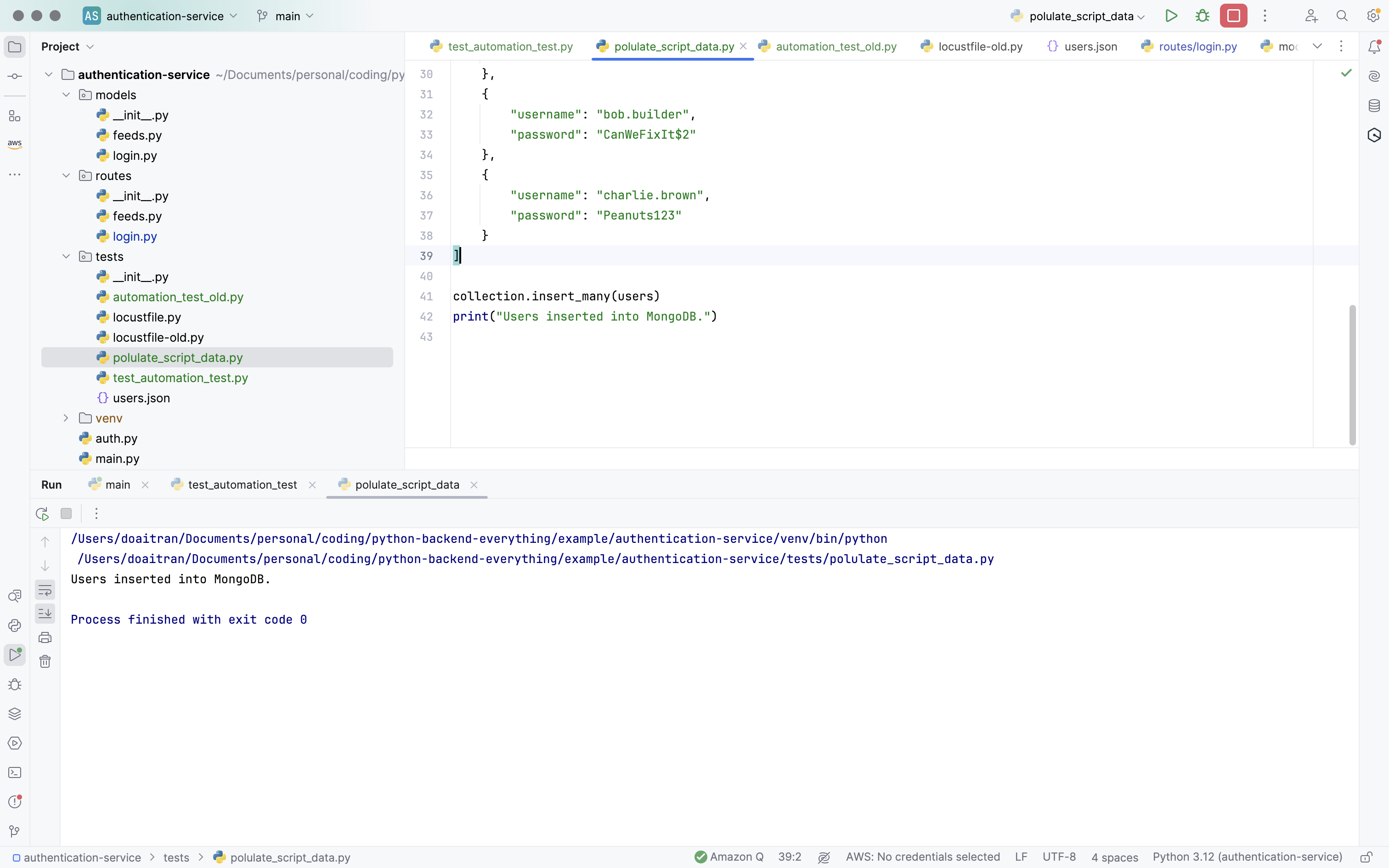Click Amazon Q status bar widget
Viewport: 1389px width, 868px height.
729,857
